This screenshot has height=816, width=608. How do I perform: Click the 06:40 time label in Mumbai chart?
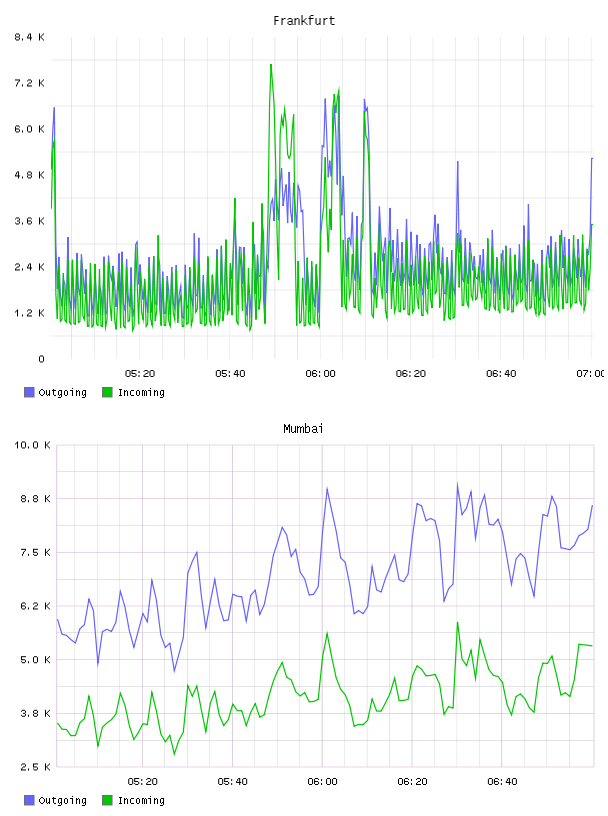click(x=502, y=782)
